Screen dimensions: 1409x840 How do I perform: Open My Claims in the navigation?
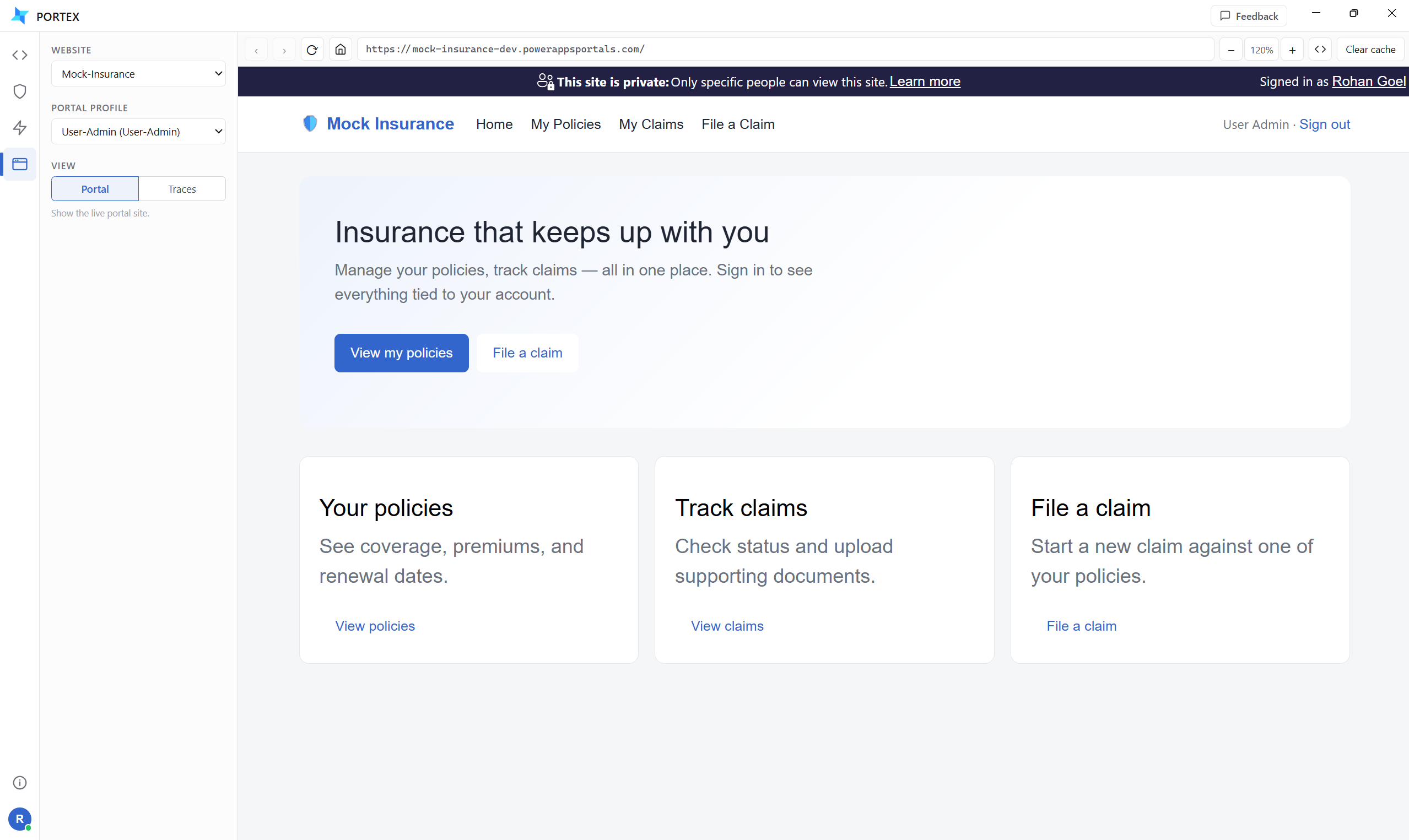[x=651, y=124]
